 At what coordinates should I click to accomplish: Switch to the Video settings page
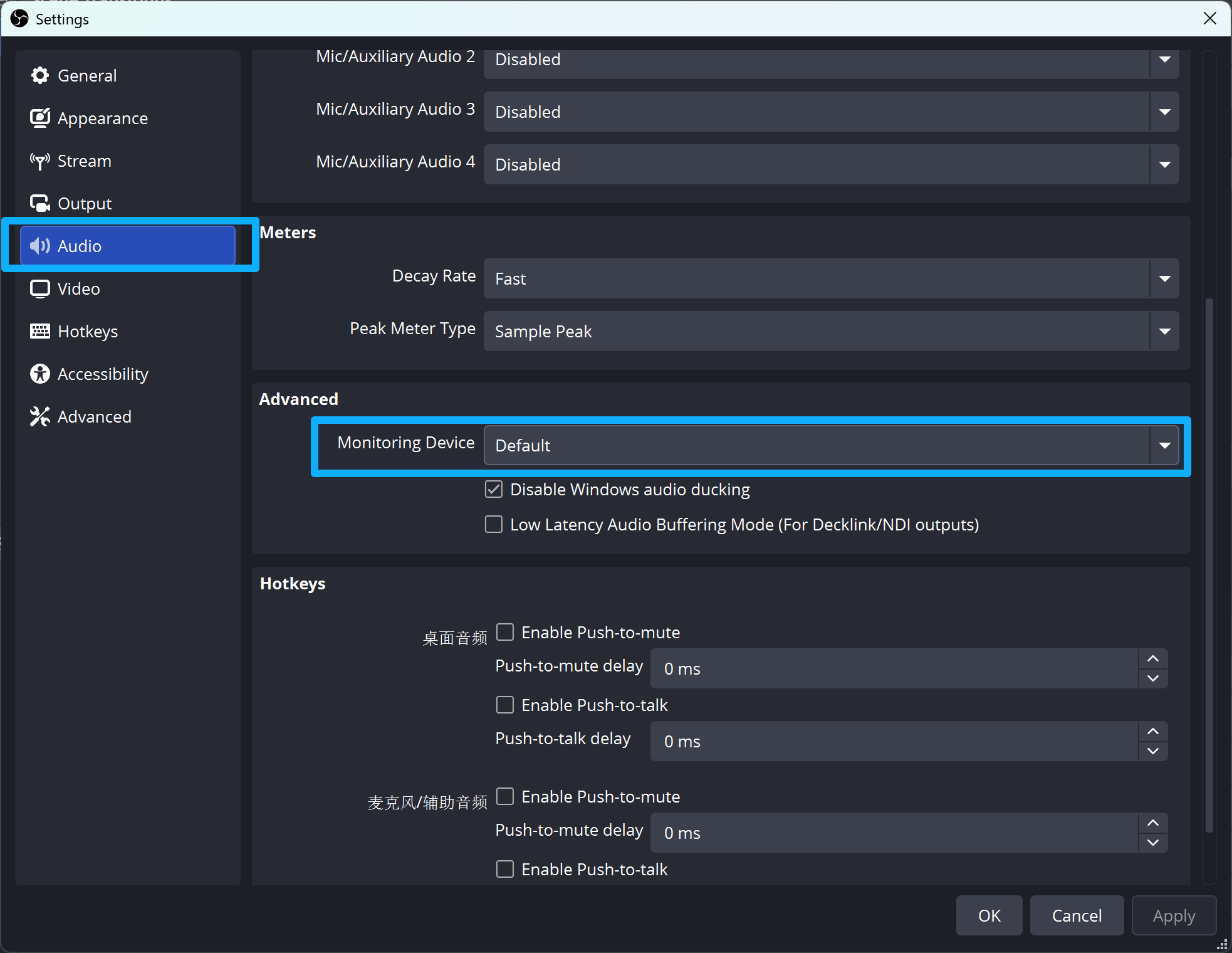pos(128,288)
